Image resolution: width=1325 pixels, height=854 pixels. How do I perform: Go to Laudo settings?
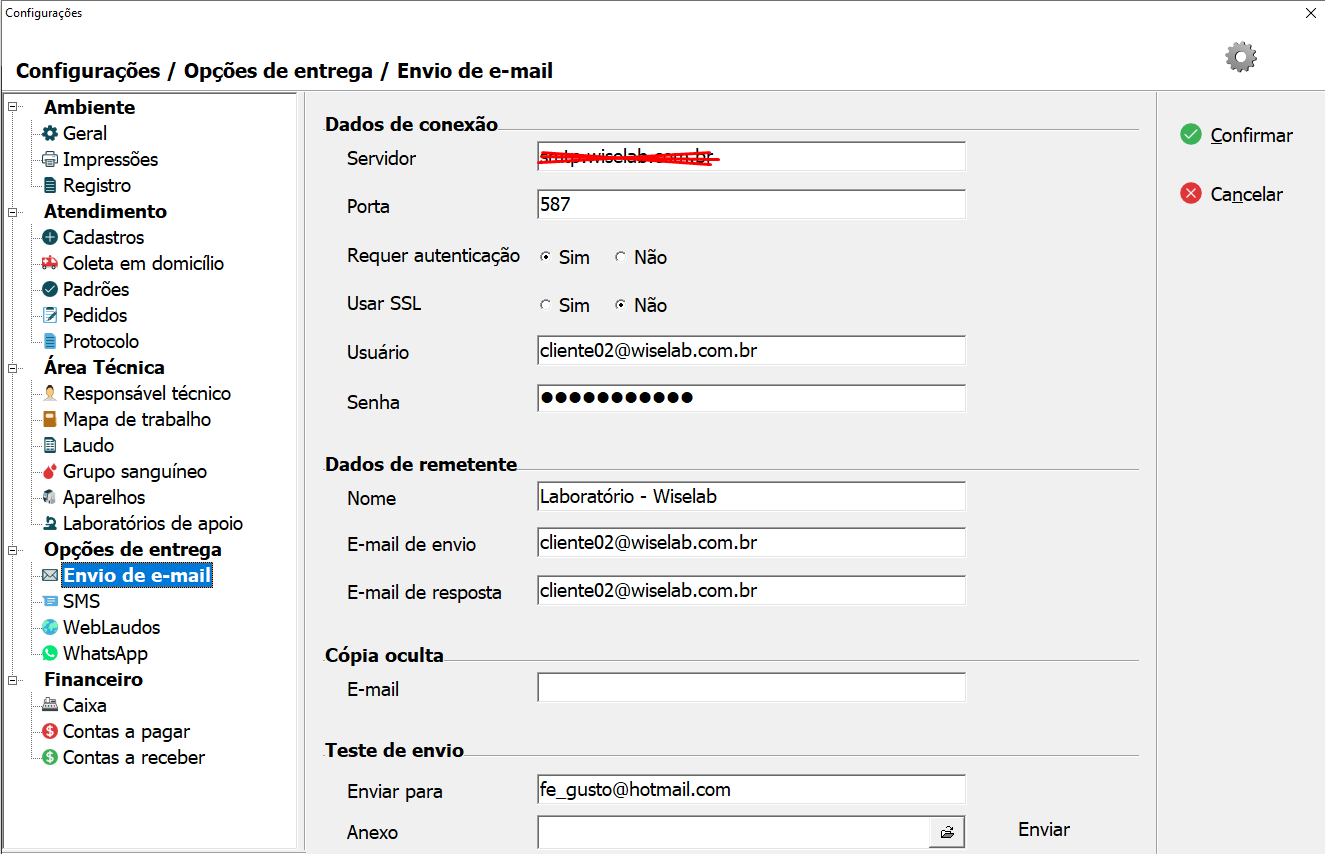coord(89,445)
